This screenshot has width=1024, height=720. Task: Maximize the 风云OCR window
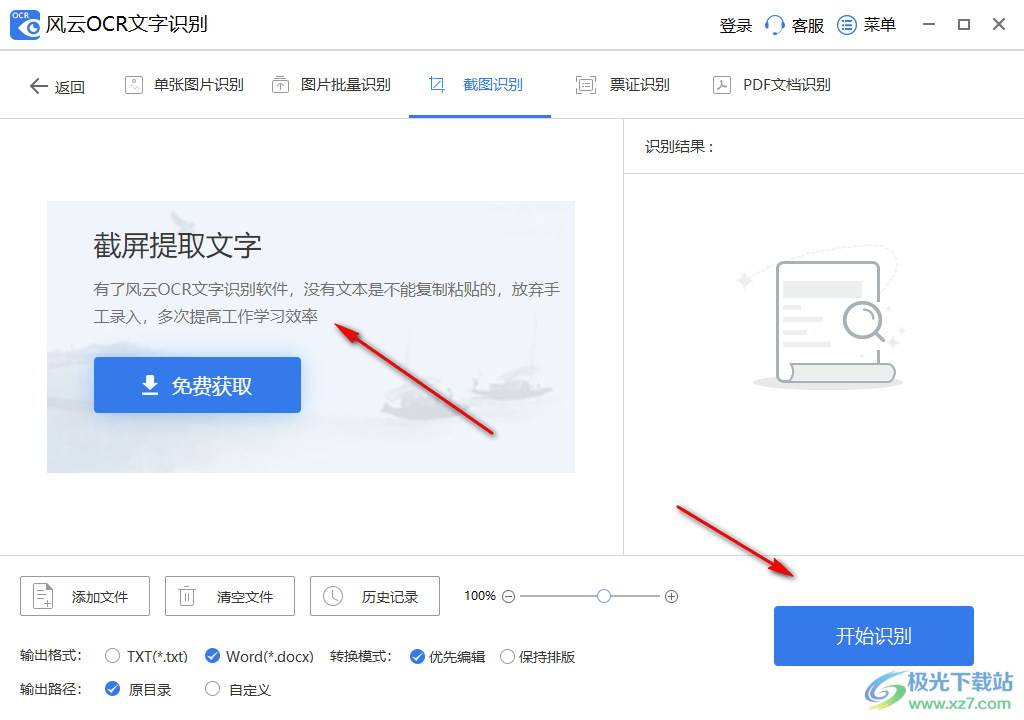click(x=964, y=25)
